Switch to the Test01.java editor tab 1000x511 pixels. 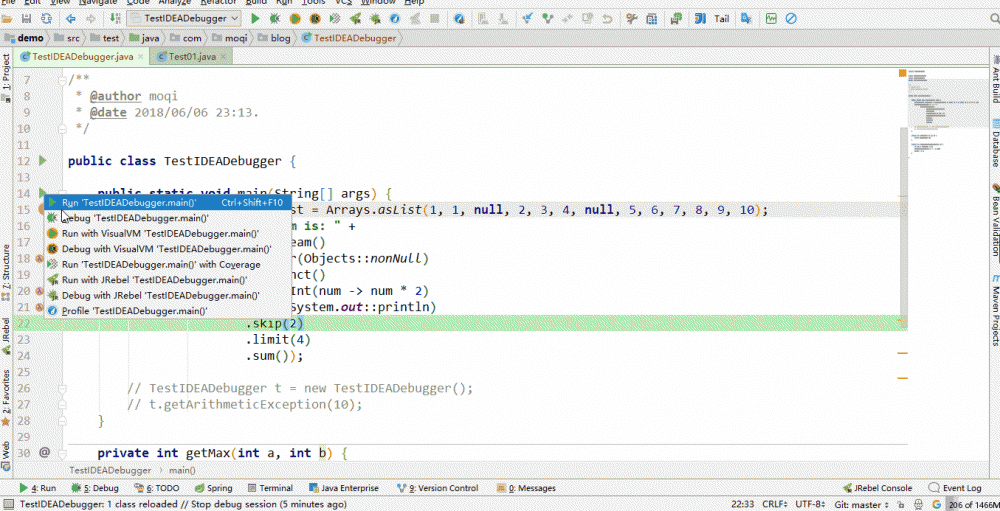(x=191, y=57)
